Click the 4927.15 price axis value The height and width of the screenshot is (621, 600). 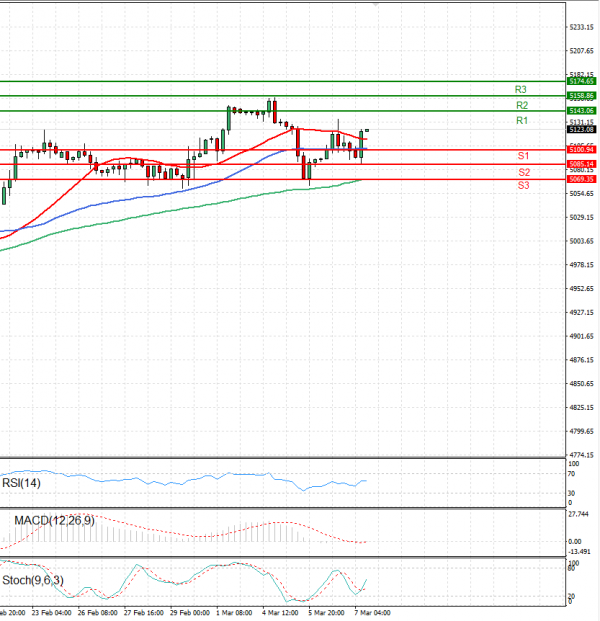(x=581, y=312)
